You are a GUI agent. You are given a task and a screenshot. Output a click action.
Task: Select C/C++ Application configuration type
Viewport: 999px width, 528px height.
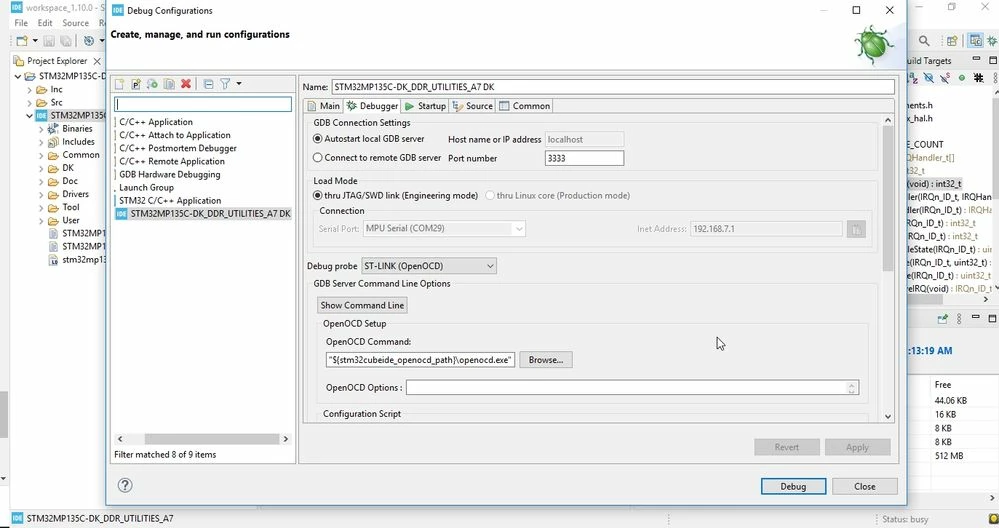[155, 122]
